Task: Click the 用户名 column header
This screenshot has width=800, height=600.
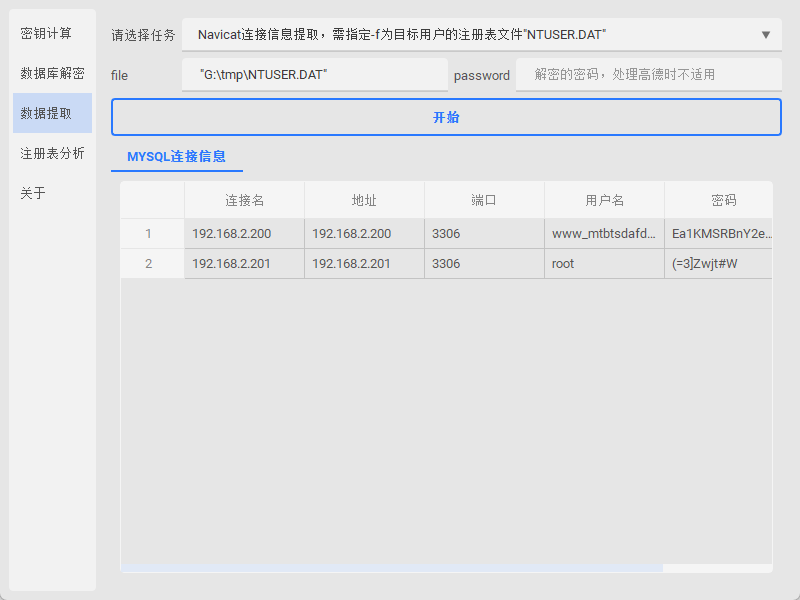Action: tap(604, 200)
